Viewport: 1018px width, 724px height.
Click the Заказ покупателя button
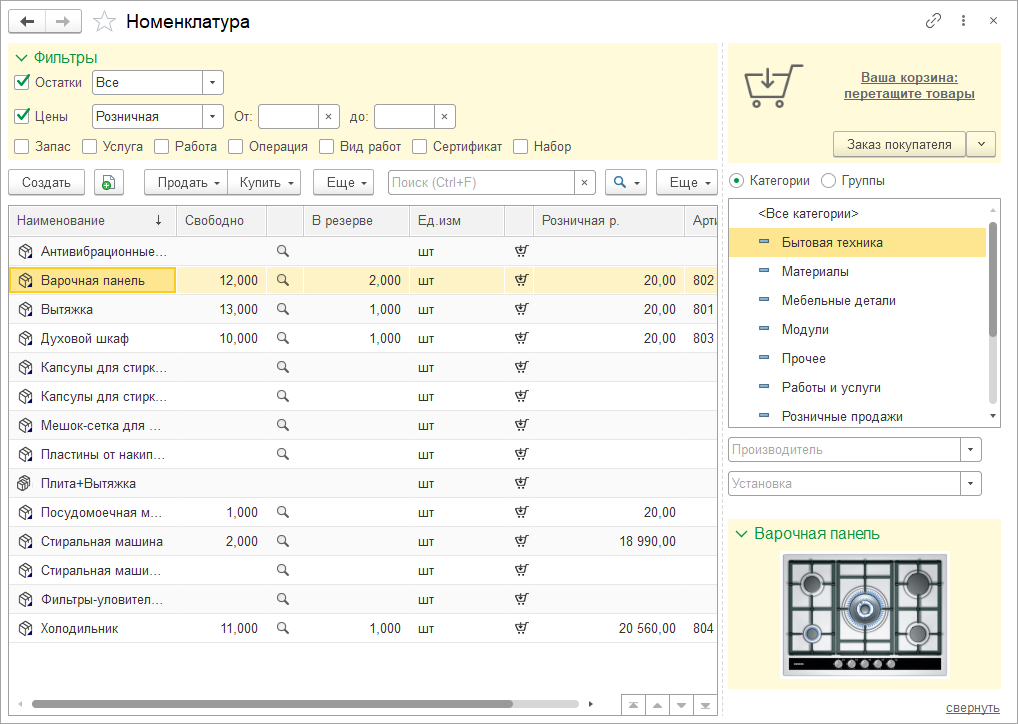pyautogui.click(x=899, y=144)
